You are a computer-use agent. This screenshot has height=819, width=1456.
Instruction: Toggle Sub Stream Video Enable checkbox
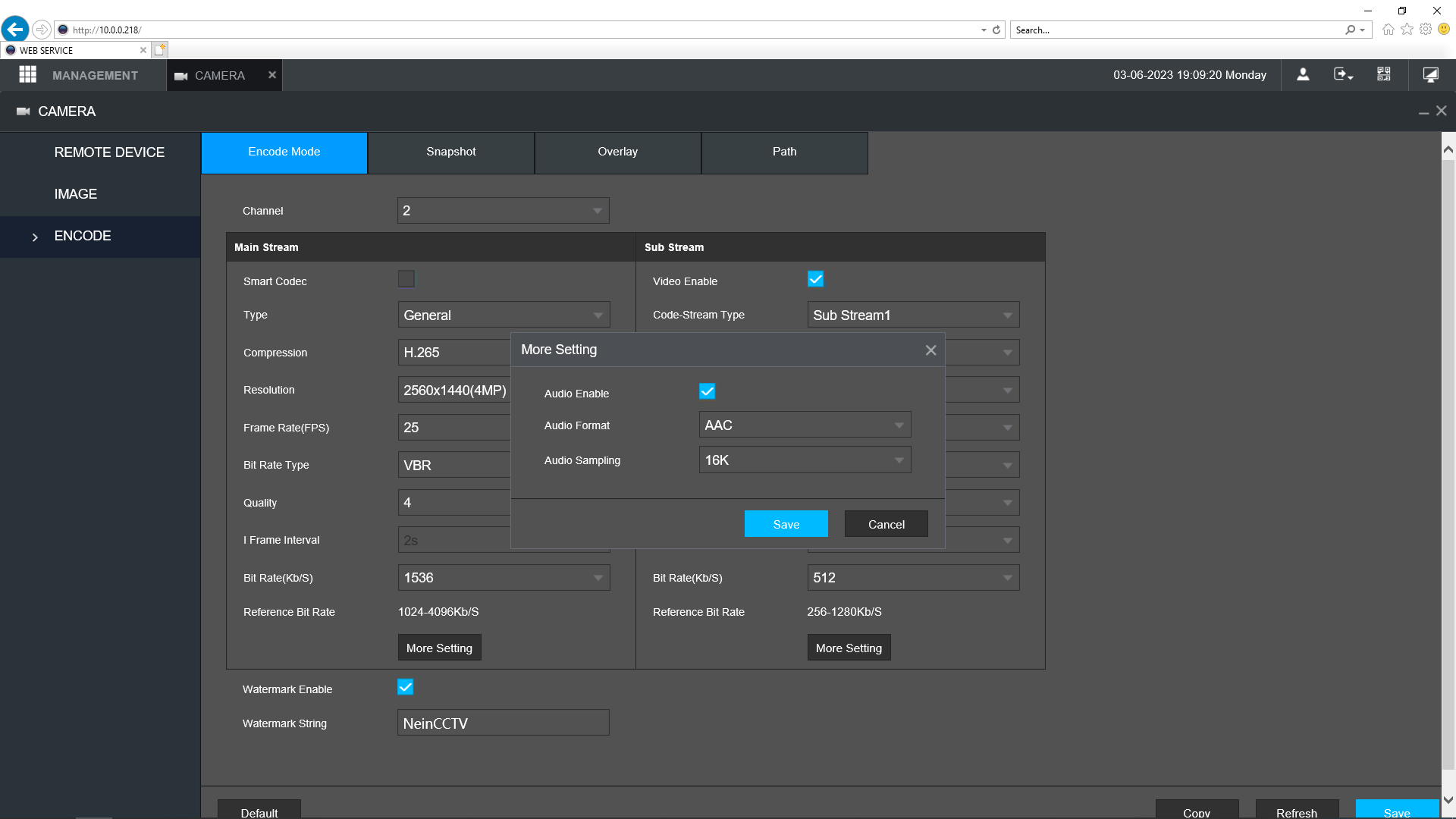pos(816,279)
